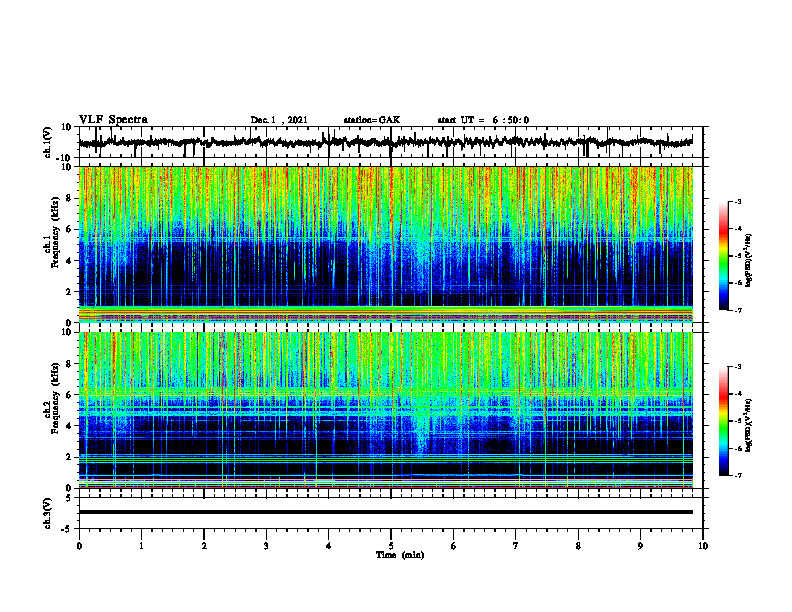Click the ch.1 color scale bar
The height and width of the screenshot is (612, 792).
coord(723,256)
